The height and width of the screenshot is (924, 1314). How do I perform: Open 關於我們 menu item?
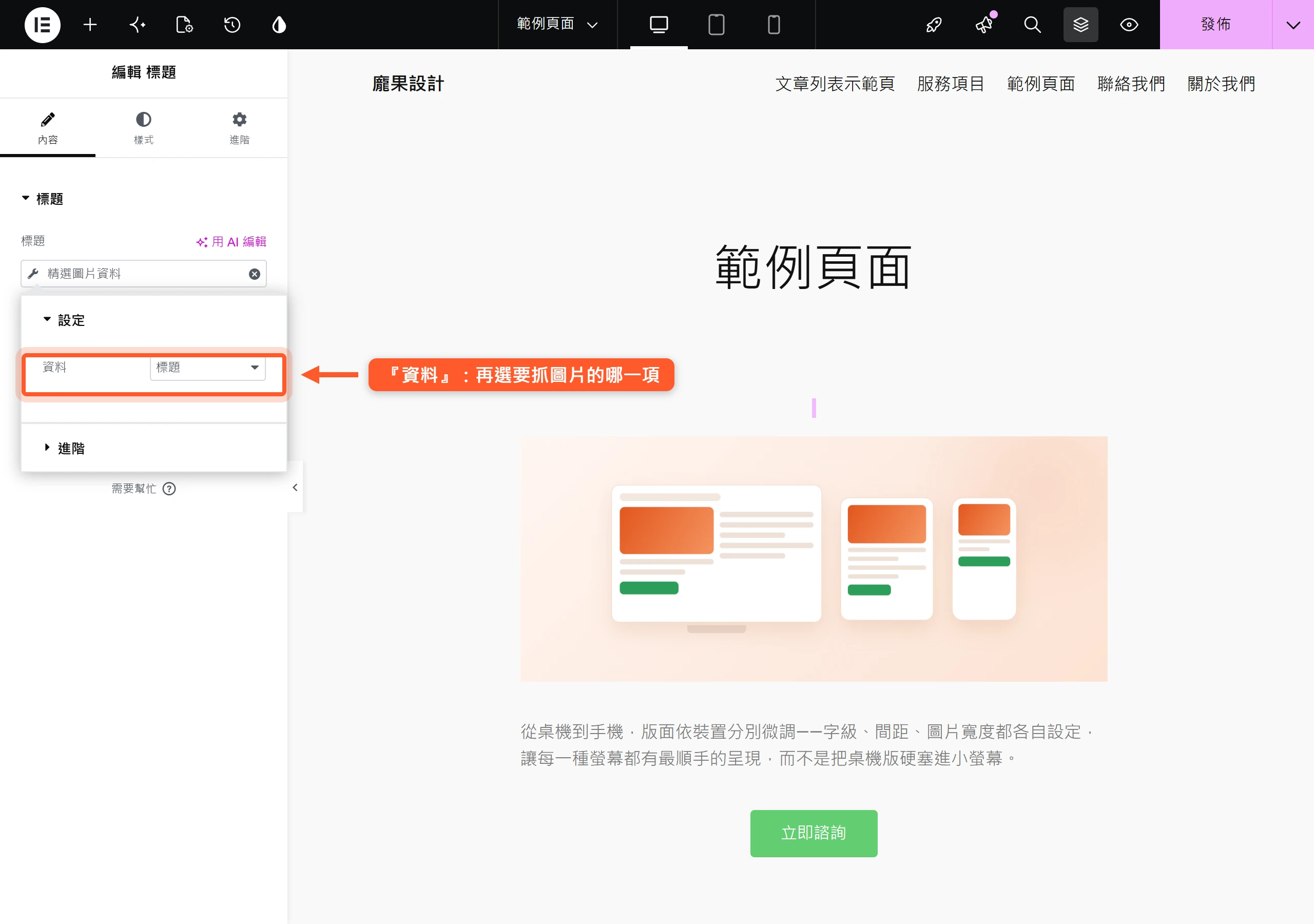[x=1221, y=84]
